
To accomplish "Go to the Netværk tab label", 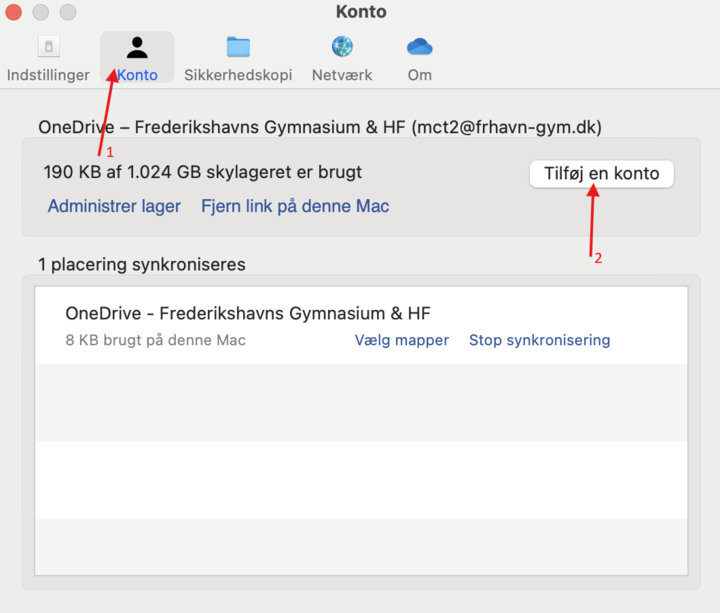I will (x=342, y=75).
